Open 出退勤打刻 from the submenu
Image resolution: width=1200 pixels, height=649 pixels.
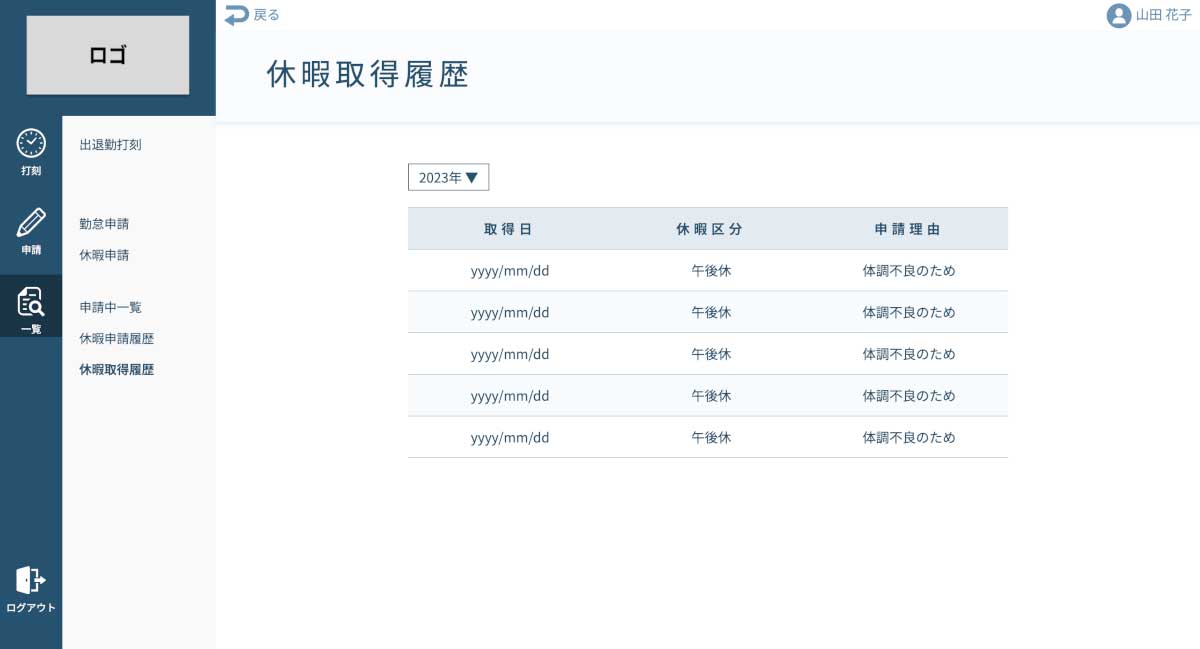(110, 145)
